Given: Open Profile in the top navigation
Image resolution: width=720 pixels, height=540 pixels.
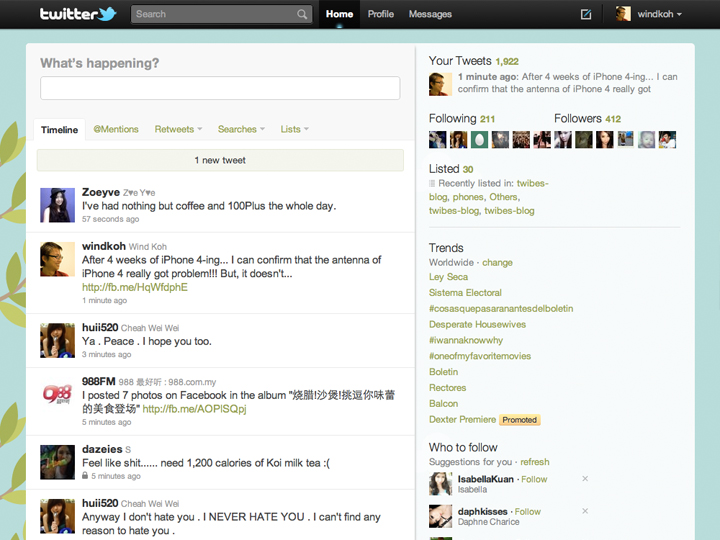Looking at the screenshot, I should 381,14.
